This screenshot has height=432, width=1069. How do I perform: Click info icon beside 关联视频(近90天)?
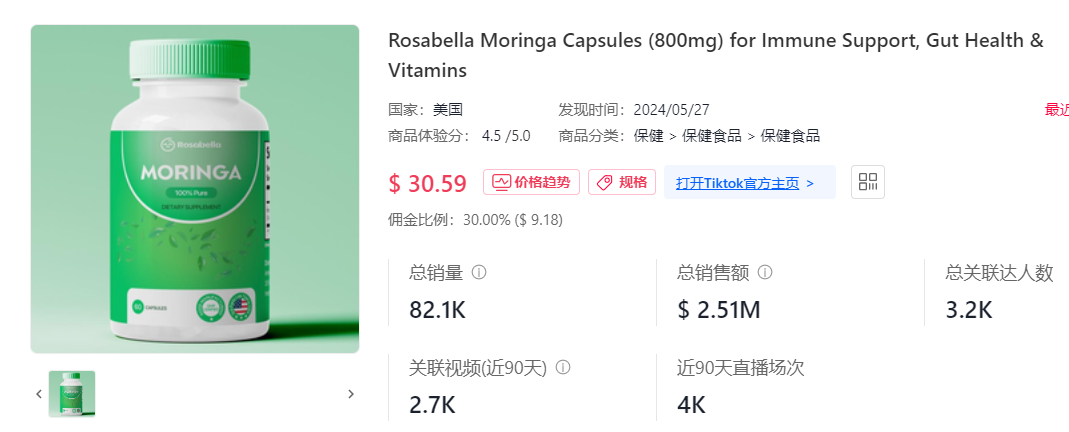(x=563, y=367)
